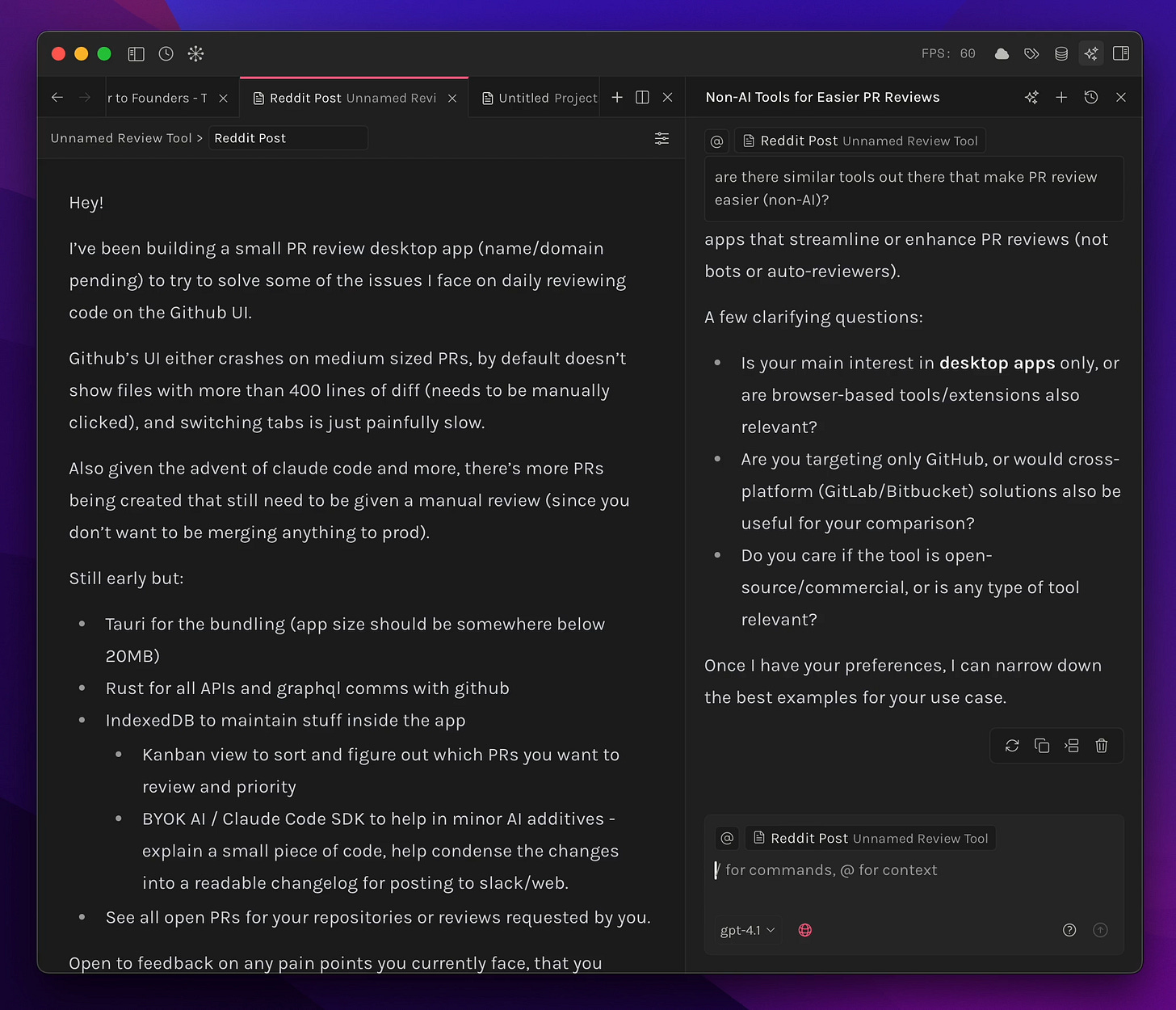Switch to the 'r to Founders - T' tab
The image size is (1176, 1010).
click(157, 98)
